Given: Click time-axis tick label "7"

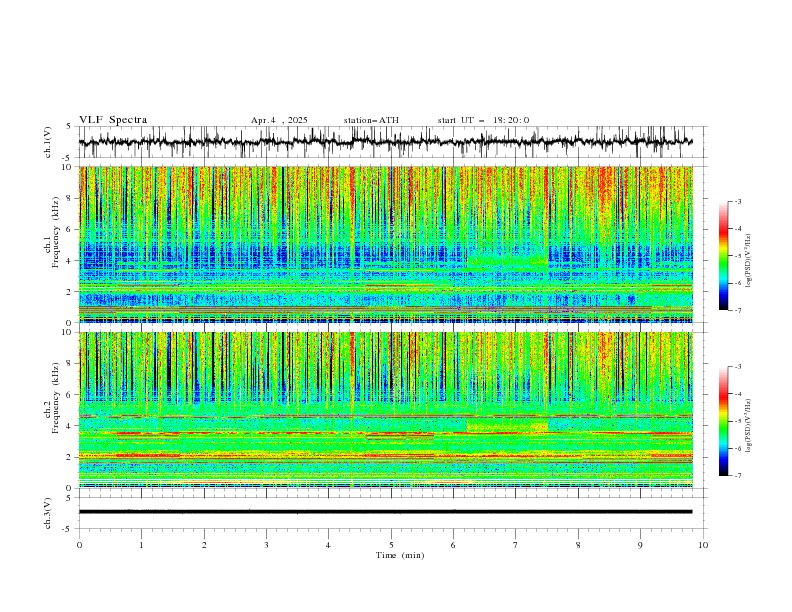Looking at the screenshot, I should pyautogui.click(x=516, y=545).
